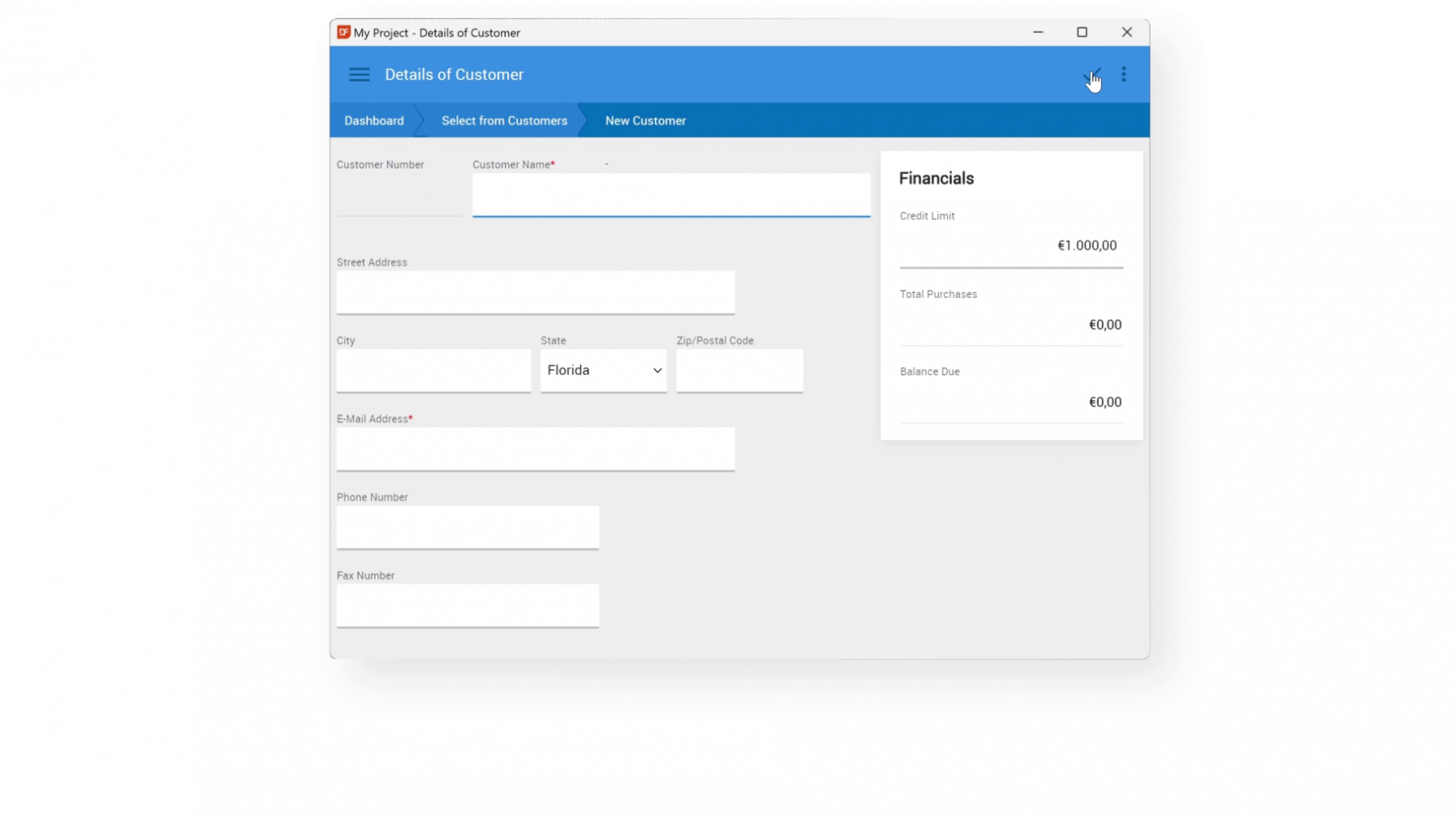Close the Details of Customer window

tap(1126, 32)
